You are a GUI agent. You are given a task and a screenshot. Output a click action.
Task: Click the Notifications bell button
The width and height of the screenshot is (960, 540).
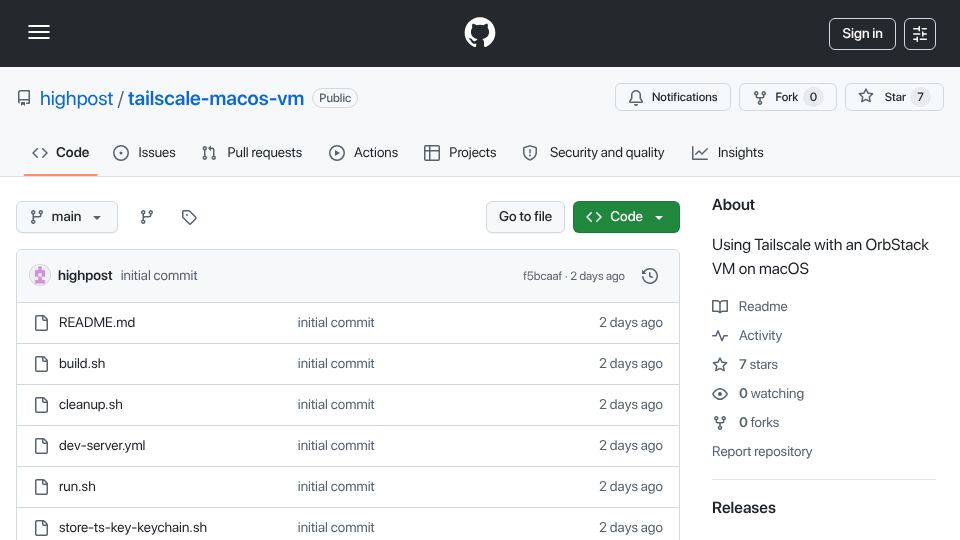point(672,97)
